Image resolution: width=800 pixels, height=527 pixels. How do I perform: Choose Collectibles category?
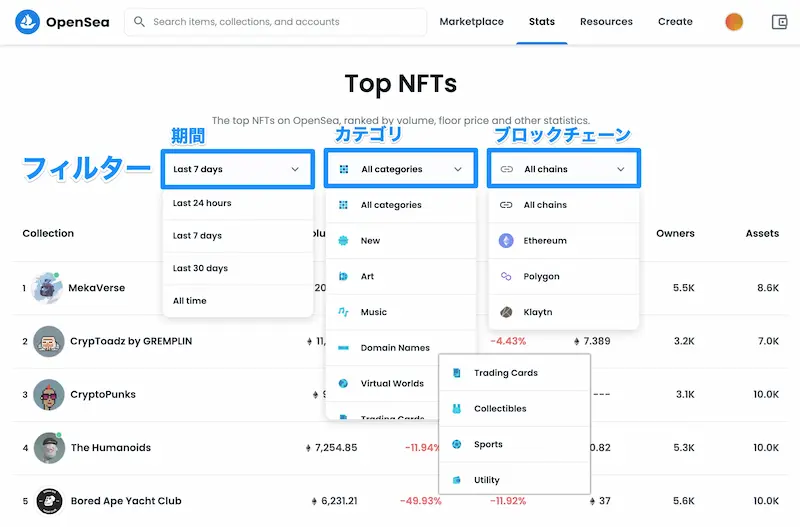[x=515, y=409]
